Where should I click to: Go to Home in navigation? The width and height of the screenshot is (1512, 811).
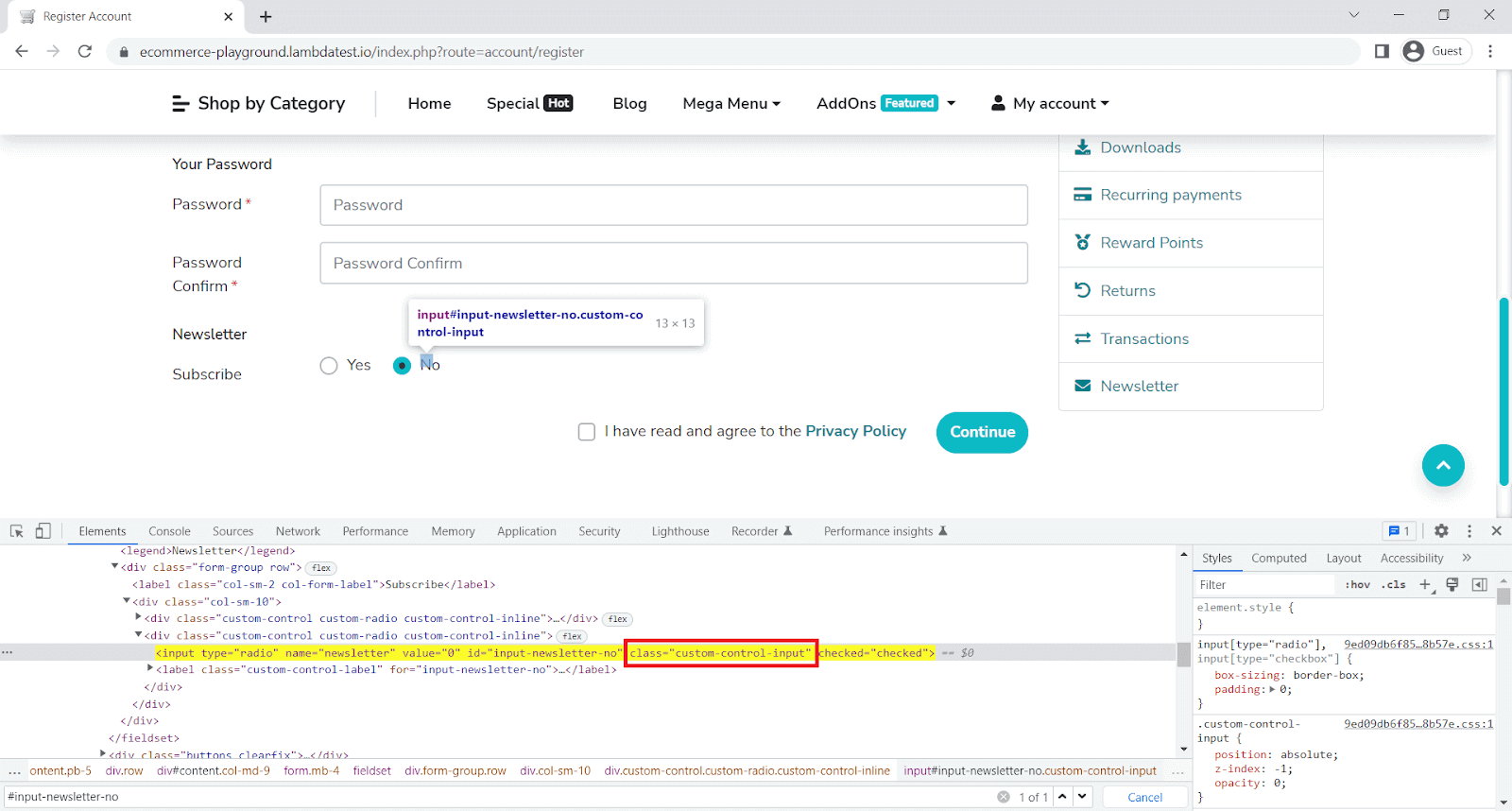pos(429,103)
